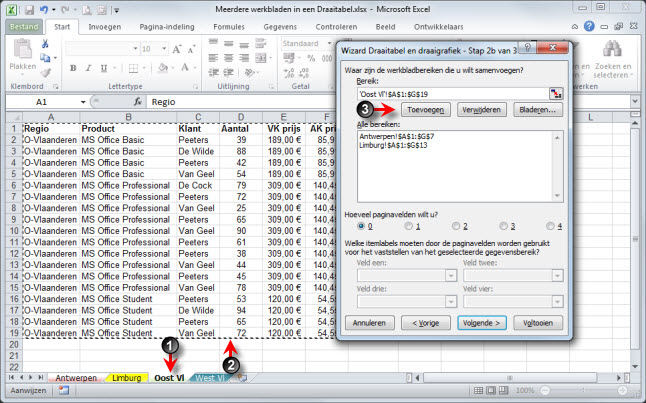
Task: Click the Plakken paste icon
Action: [23, 49]
